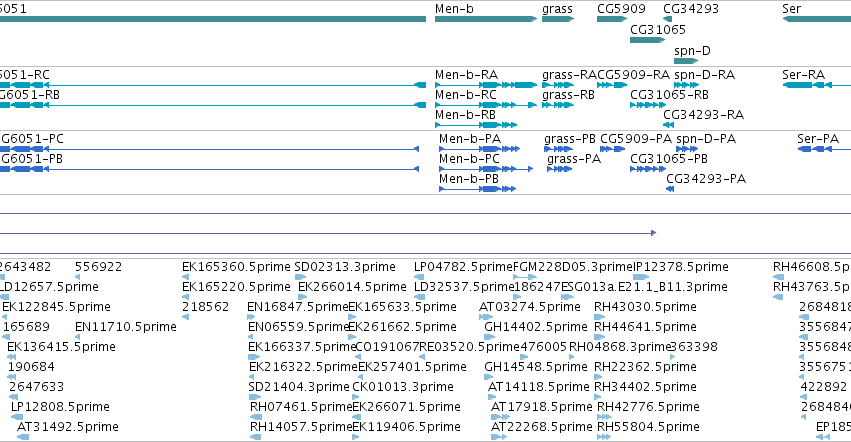Image resolution: width=851 pixels, height=442 pixels.
Task: Click the EK136415.5prime EST label
Action: tap(61, 347)
